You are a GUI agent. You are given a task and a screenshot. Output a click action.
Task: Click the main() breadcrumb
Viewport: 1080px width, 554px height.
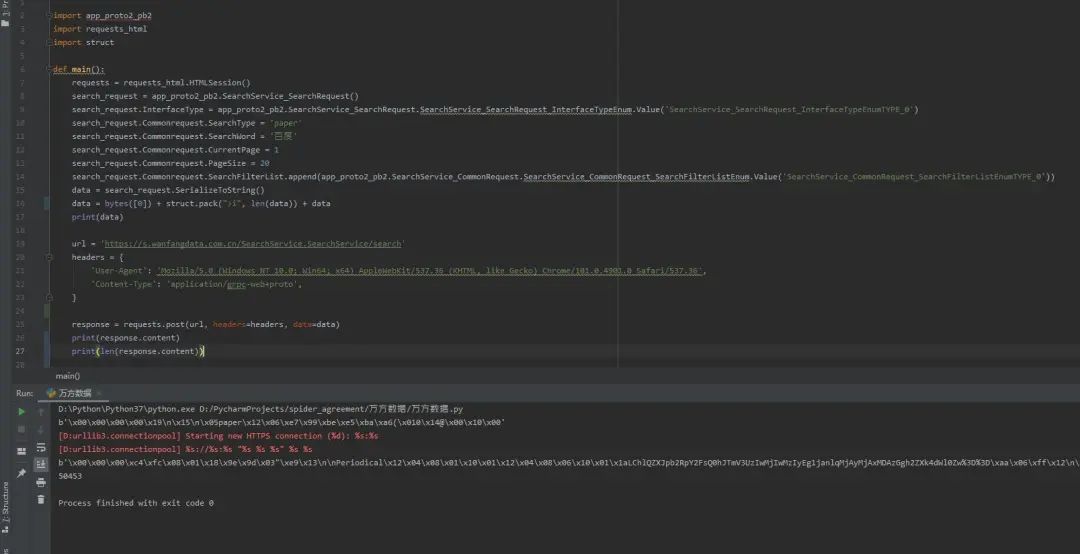68,376
